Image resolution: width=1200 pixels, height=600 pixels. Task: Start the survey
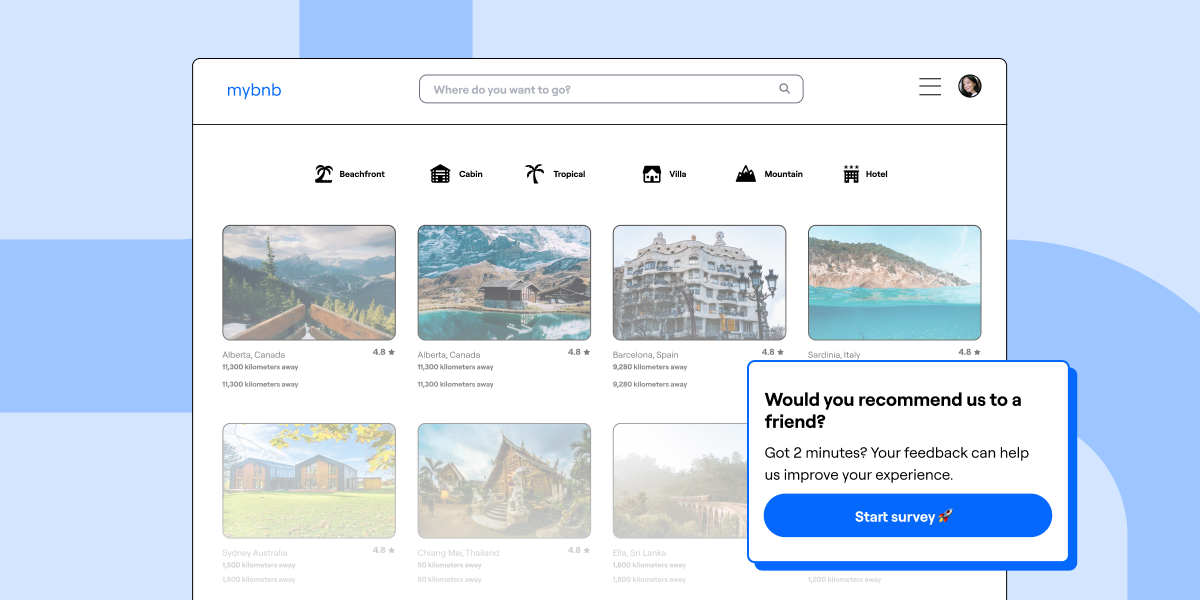pyautogui.click(x=908, y=516)
